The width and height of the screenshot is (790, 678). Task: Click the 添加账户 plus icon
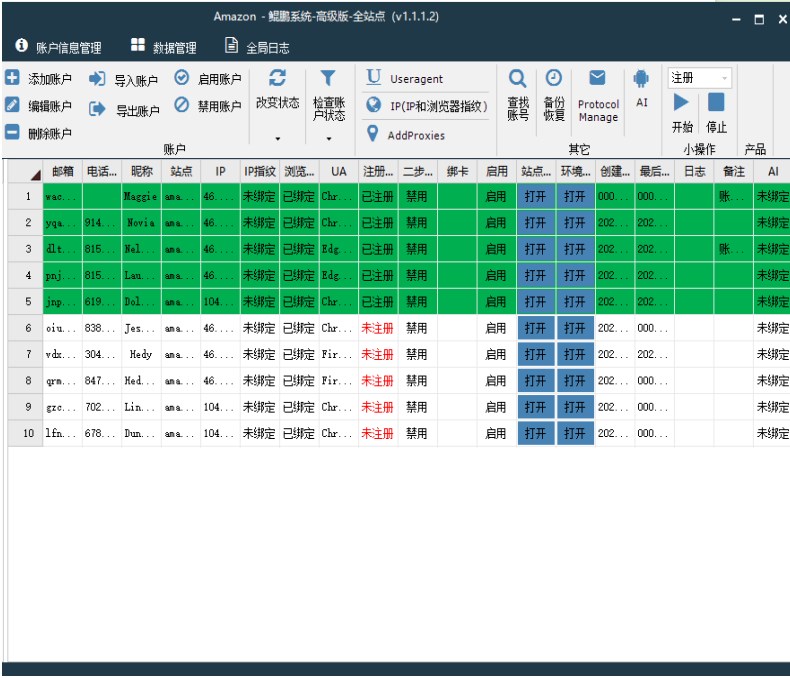click(12, 78)
